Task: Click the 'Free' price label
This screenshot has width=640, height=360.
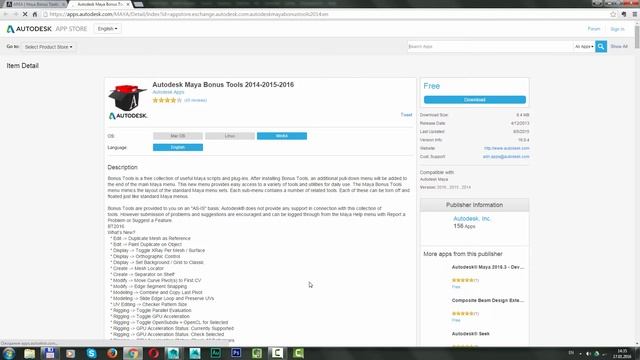Action: pos(431,86)
